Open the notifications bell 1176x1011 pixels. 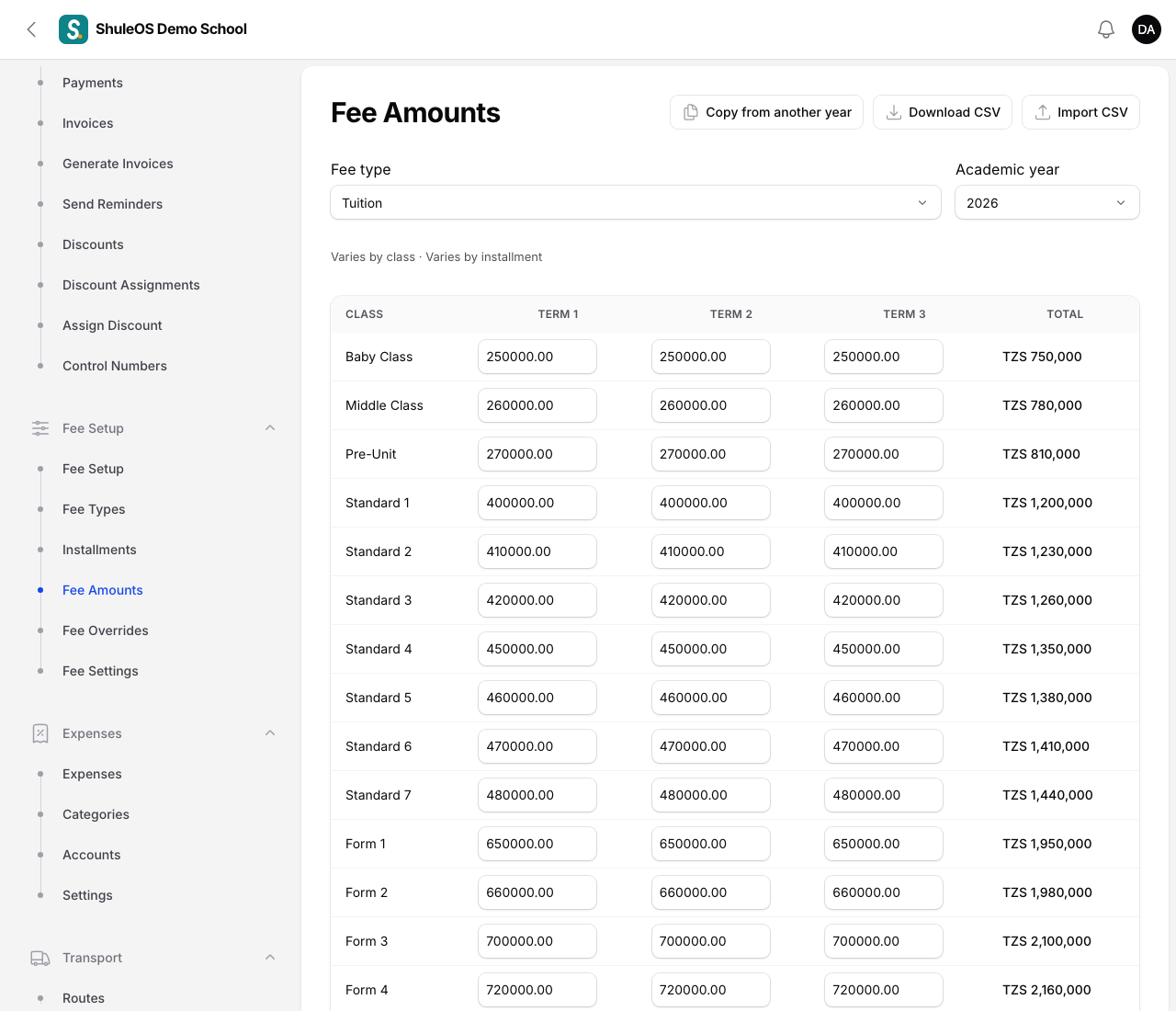[x=1106, y=29]
